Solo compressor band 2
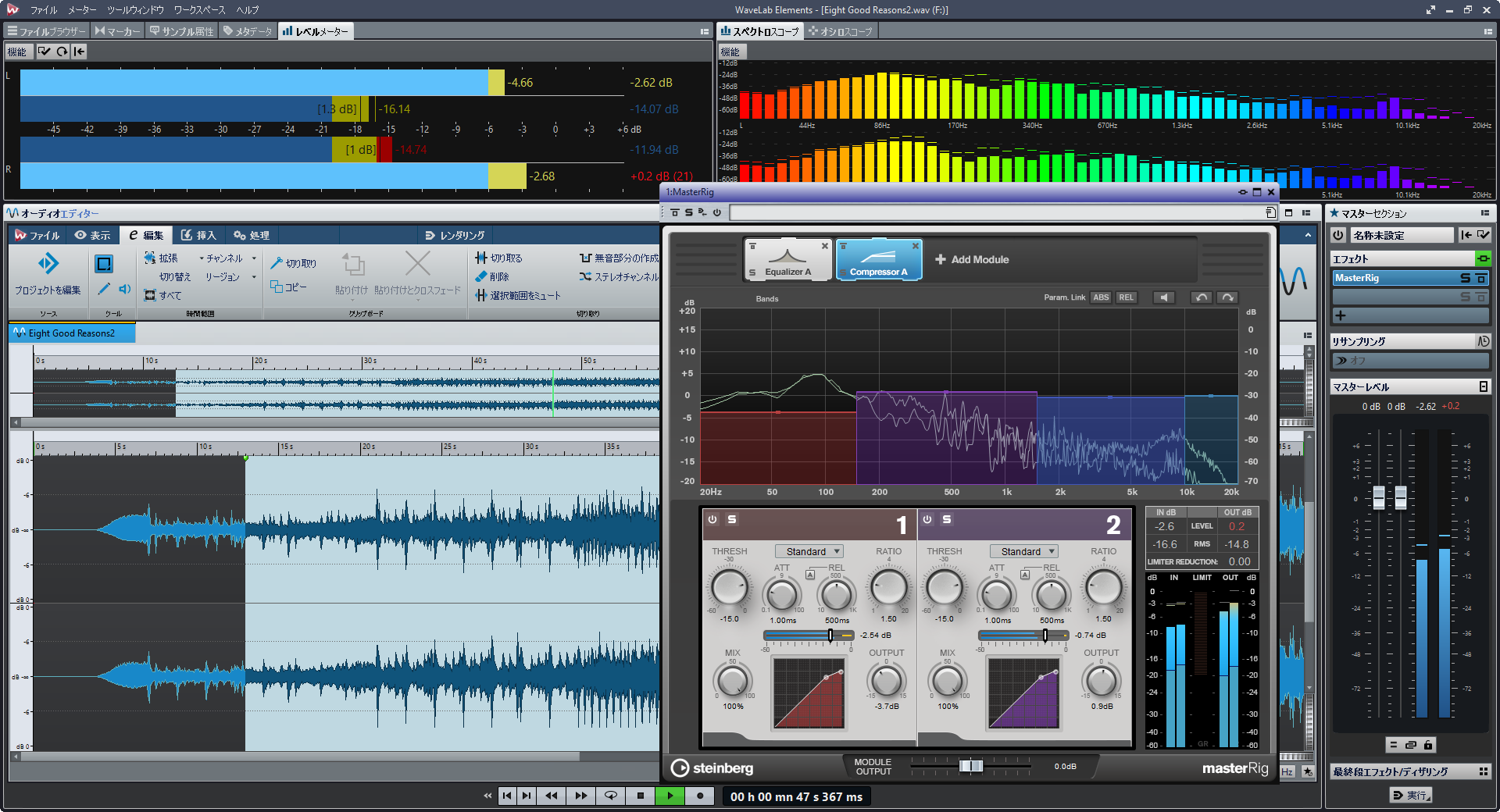Image resolution: width=1500 pixels, height=812 pixels. [x=947, y=519]
